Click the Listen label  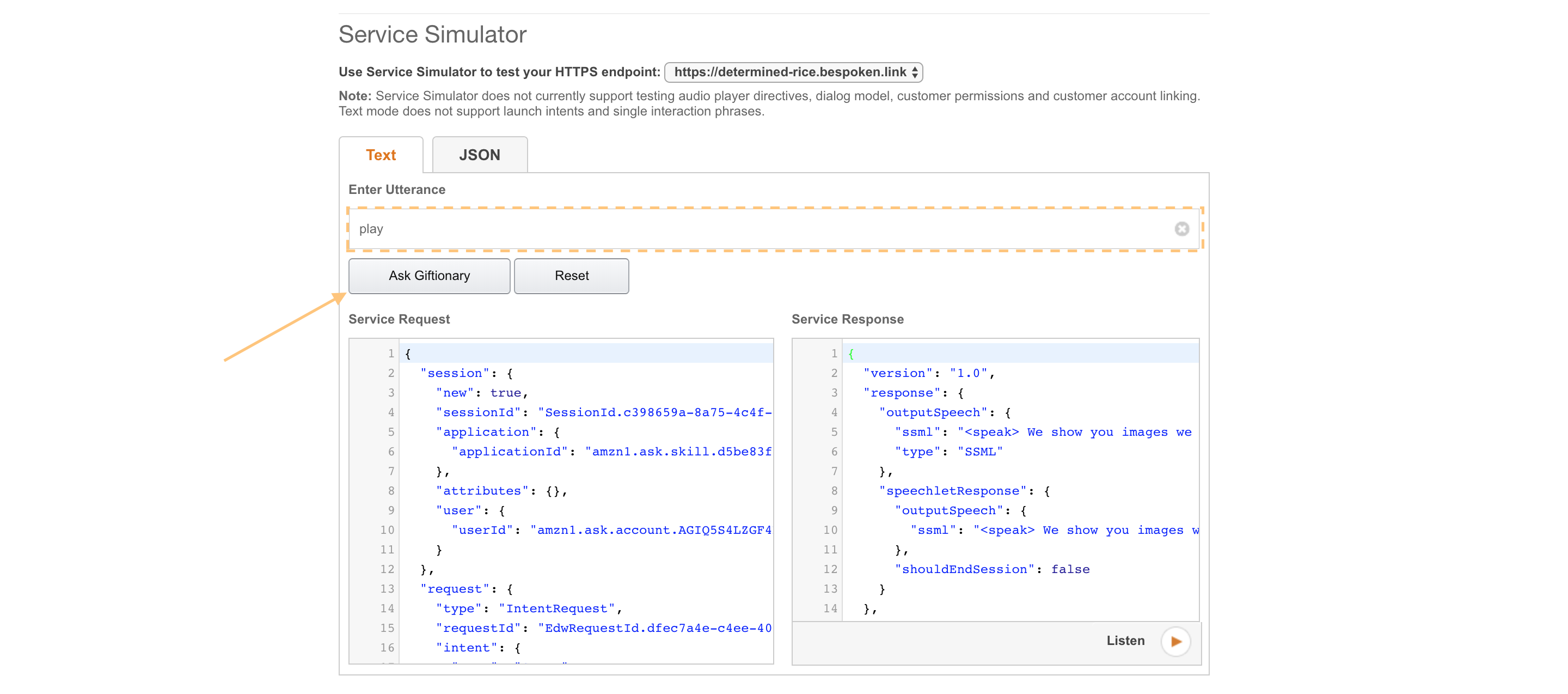tap(1125, 641)
